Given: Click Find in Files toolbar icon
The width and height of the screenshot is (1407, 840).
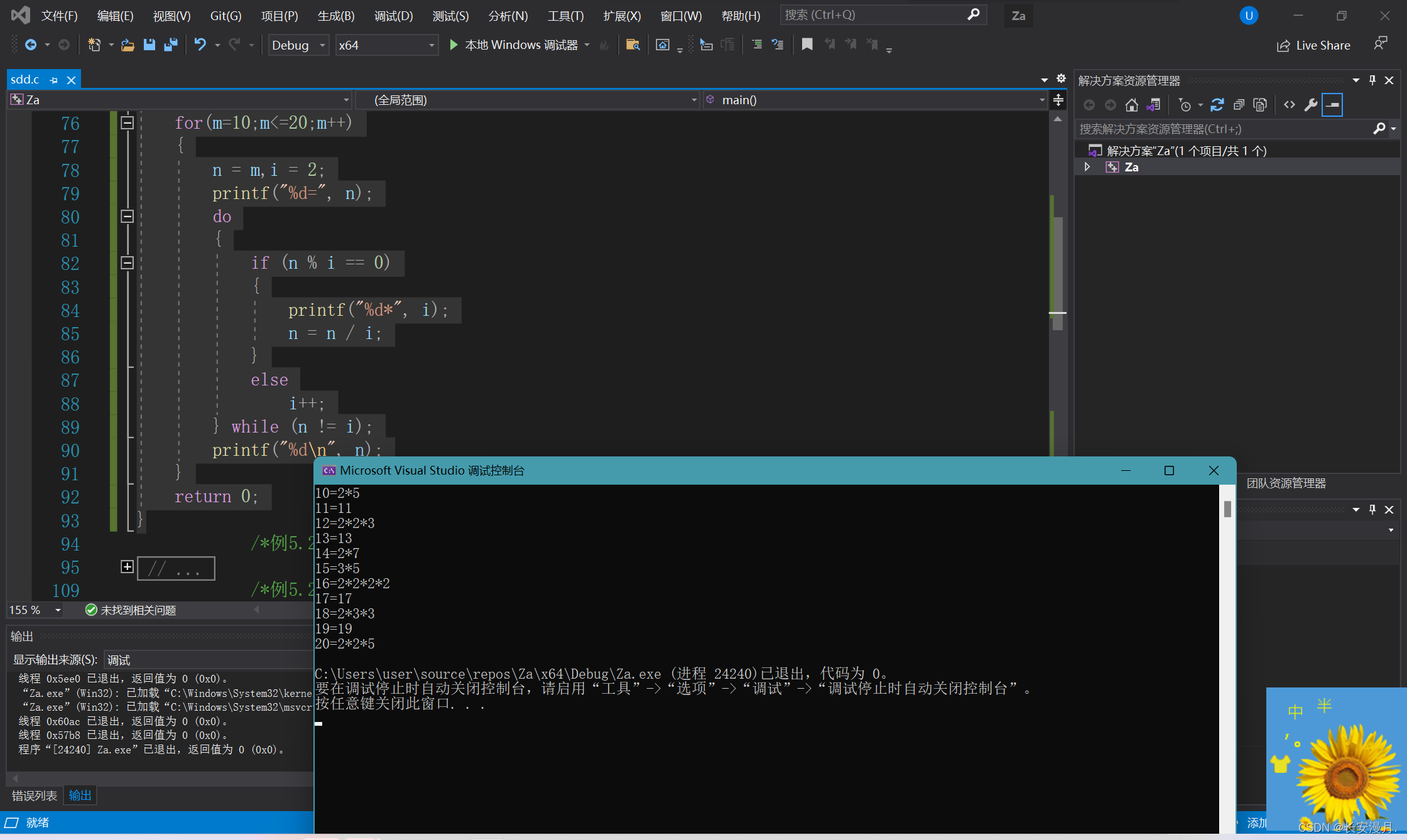Looking at the screenshot, I should point(633,45).
